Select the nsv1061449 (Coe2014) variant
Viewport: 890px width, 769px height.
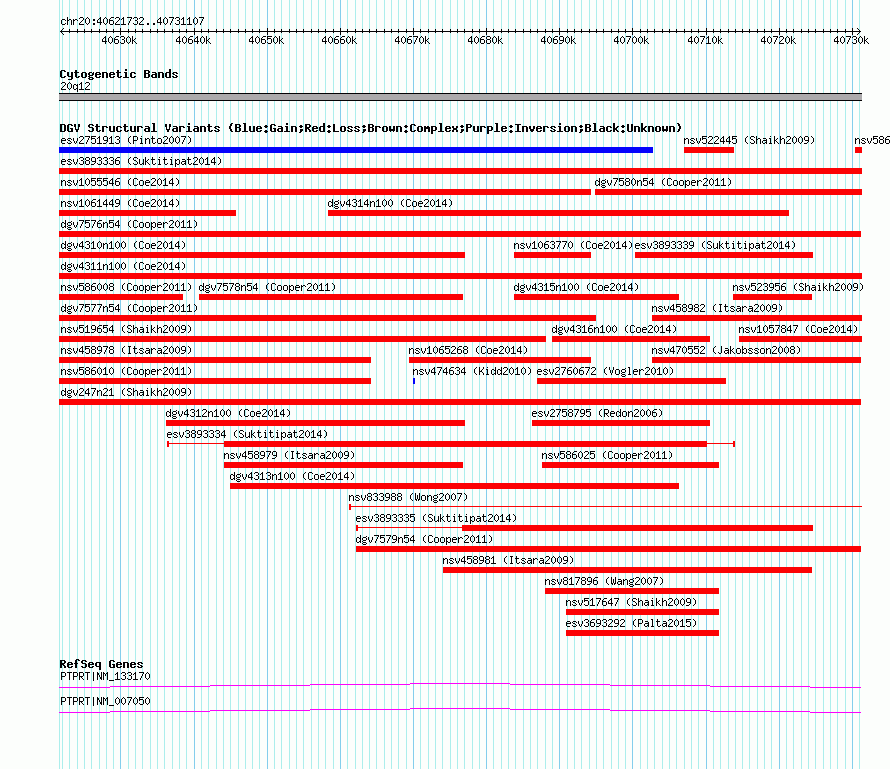tap(148, 213)
